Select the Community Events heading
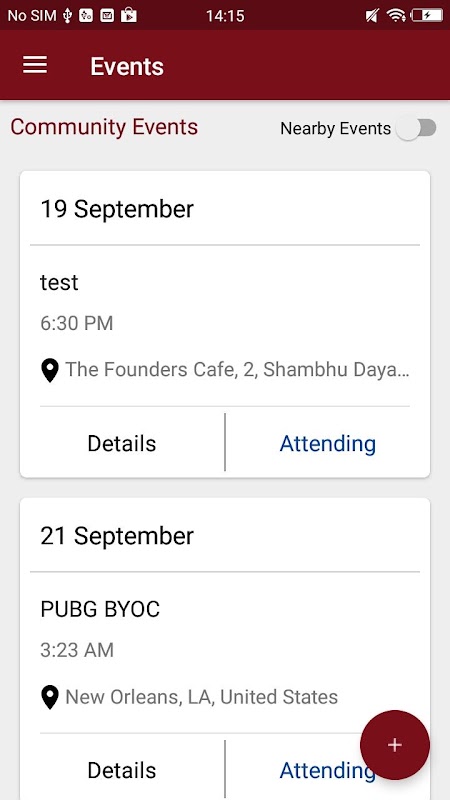450x800 pixels. pyautogui.click(x=104, y=127)
